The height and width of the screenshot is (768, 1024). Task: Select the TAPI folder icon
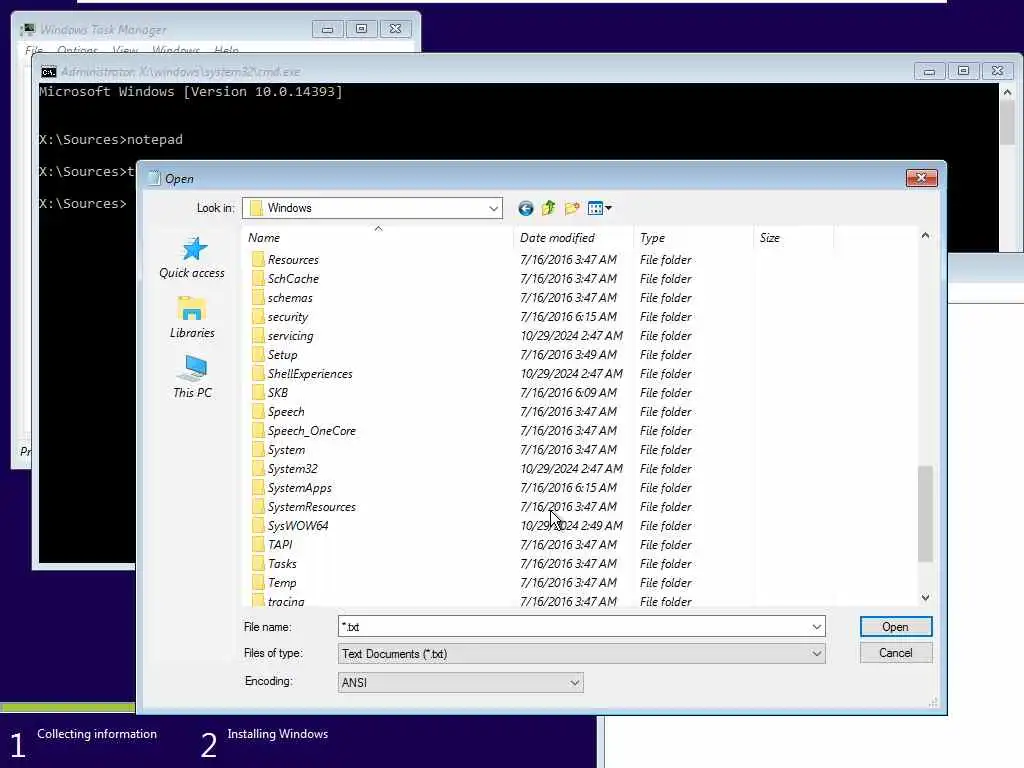tap(258, 545)
